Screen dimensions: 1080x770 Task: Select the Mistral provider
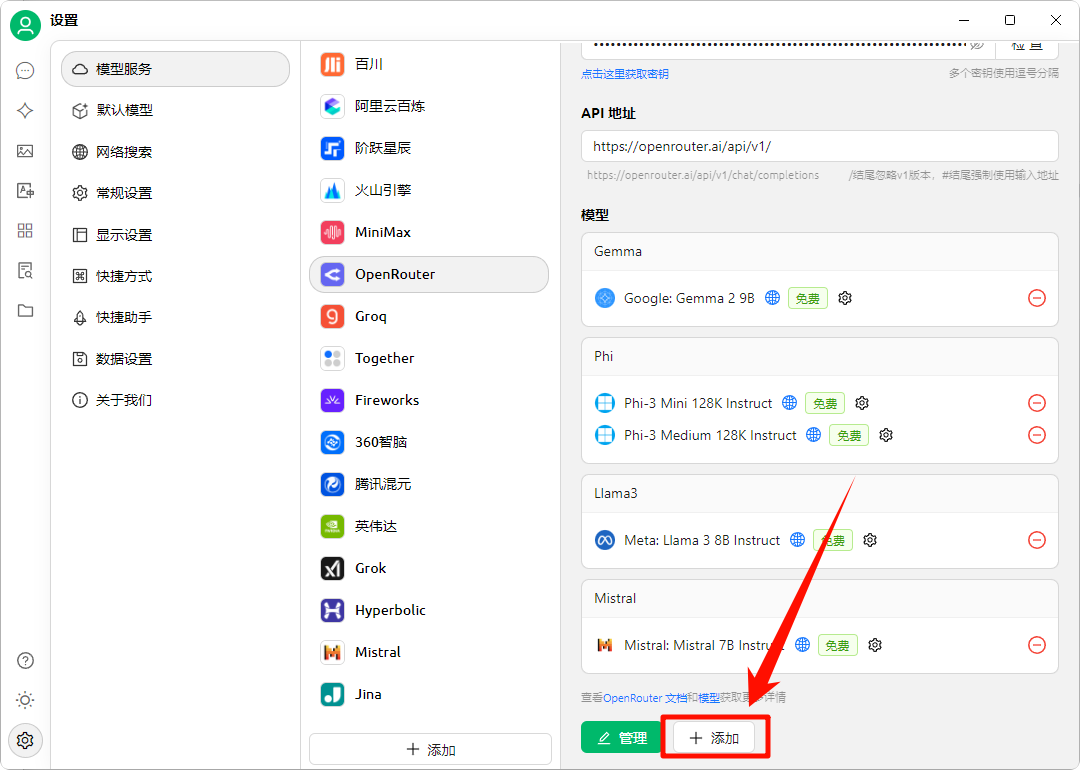click(x=429, y=652)
